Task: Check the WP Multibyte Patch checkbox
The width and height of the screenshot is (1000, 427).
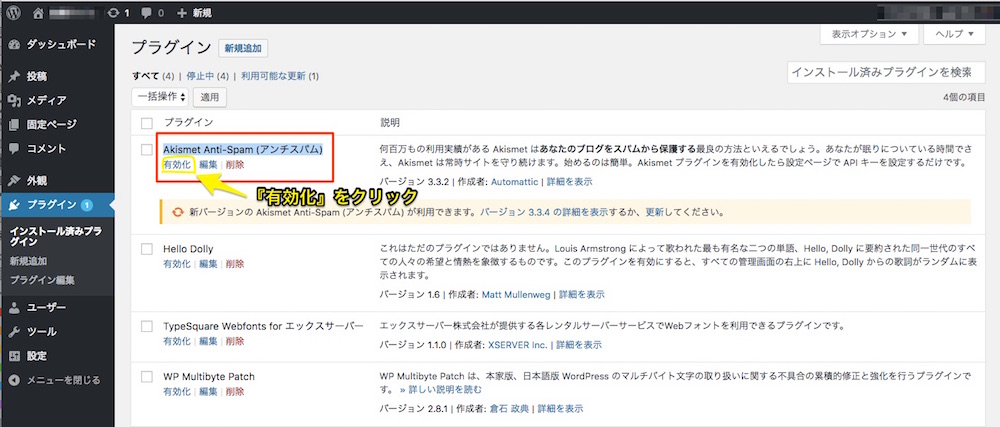Action: coord(147,377)
